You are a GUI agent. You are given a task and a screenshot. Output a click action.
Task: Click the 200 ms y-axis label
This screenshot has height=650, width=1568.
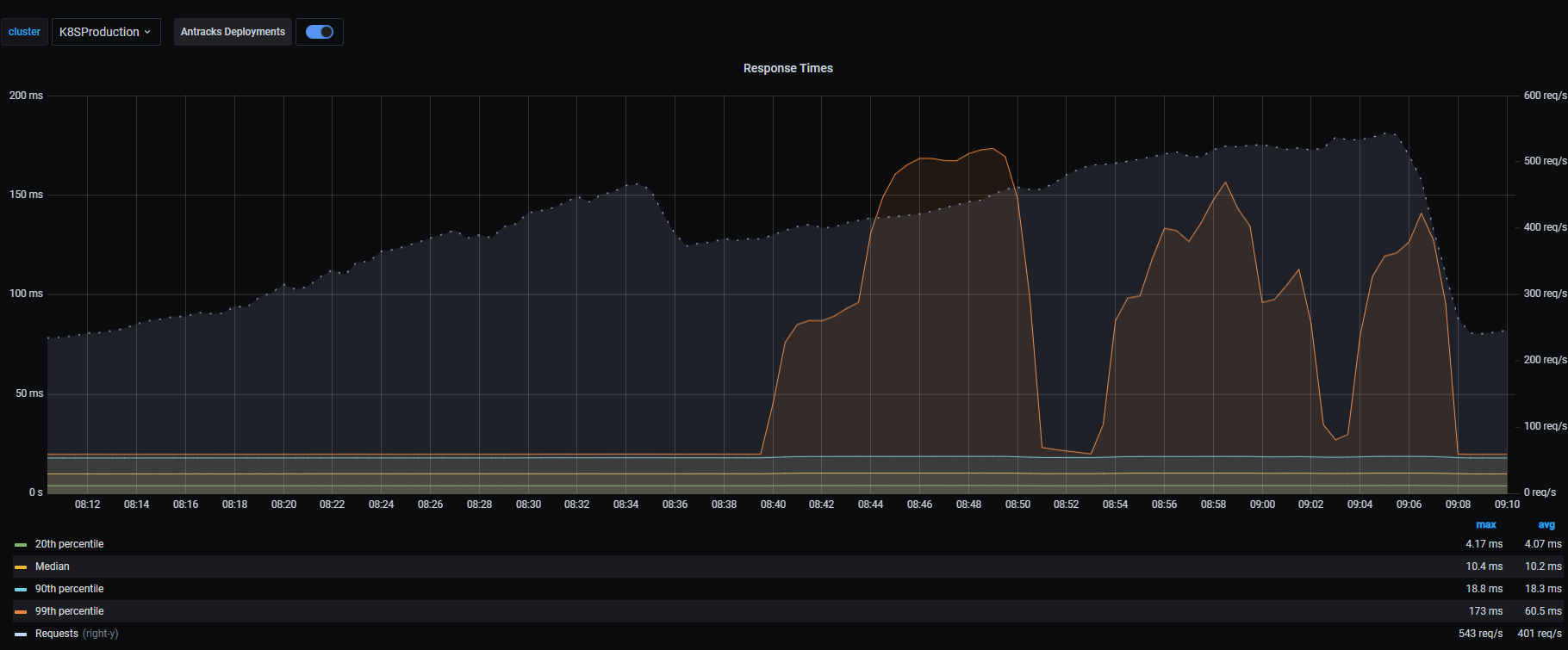[x=26, y=96]
